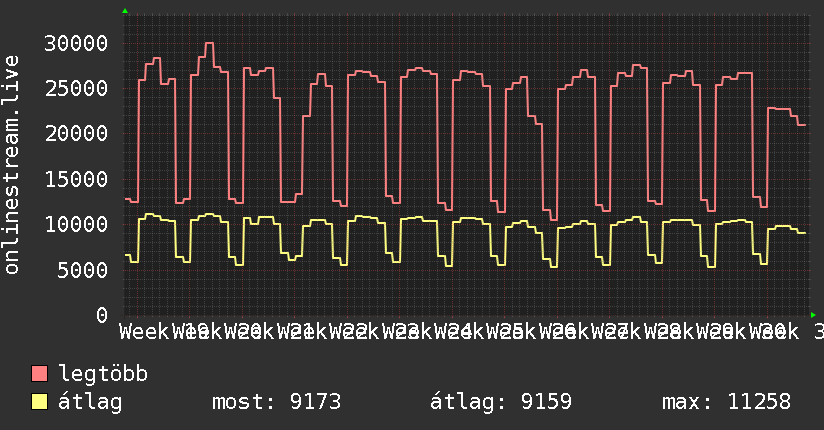Click the 'most: 9173' value
The width and height of the screenshot is (824, 430).
[276, 402]
